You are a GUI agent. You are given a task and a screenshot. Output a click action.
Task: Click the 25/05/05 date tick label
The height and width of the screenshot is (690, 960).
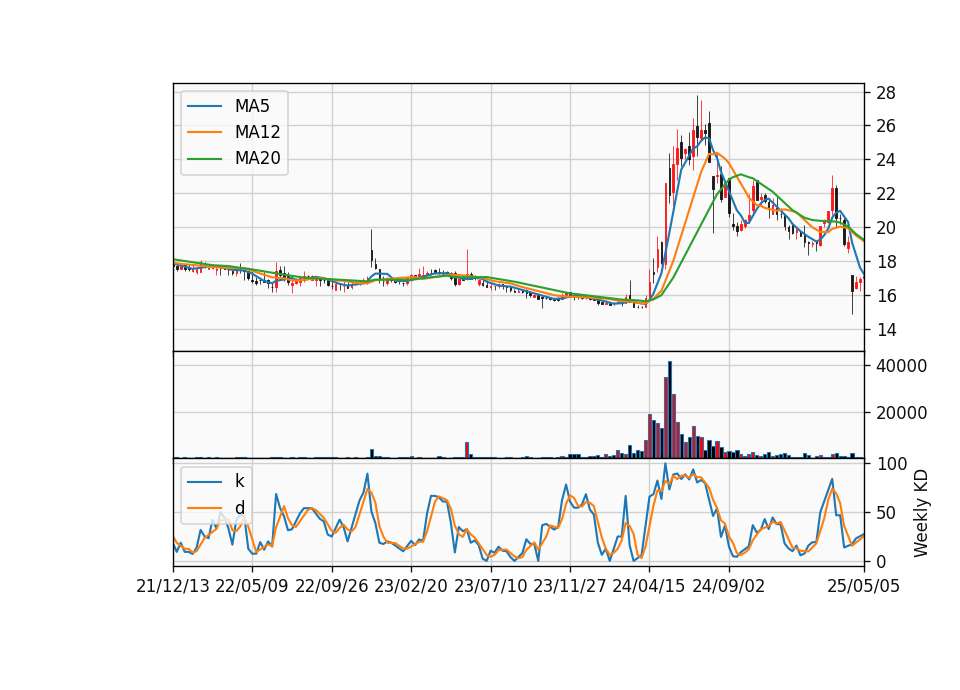point(863,586)
